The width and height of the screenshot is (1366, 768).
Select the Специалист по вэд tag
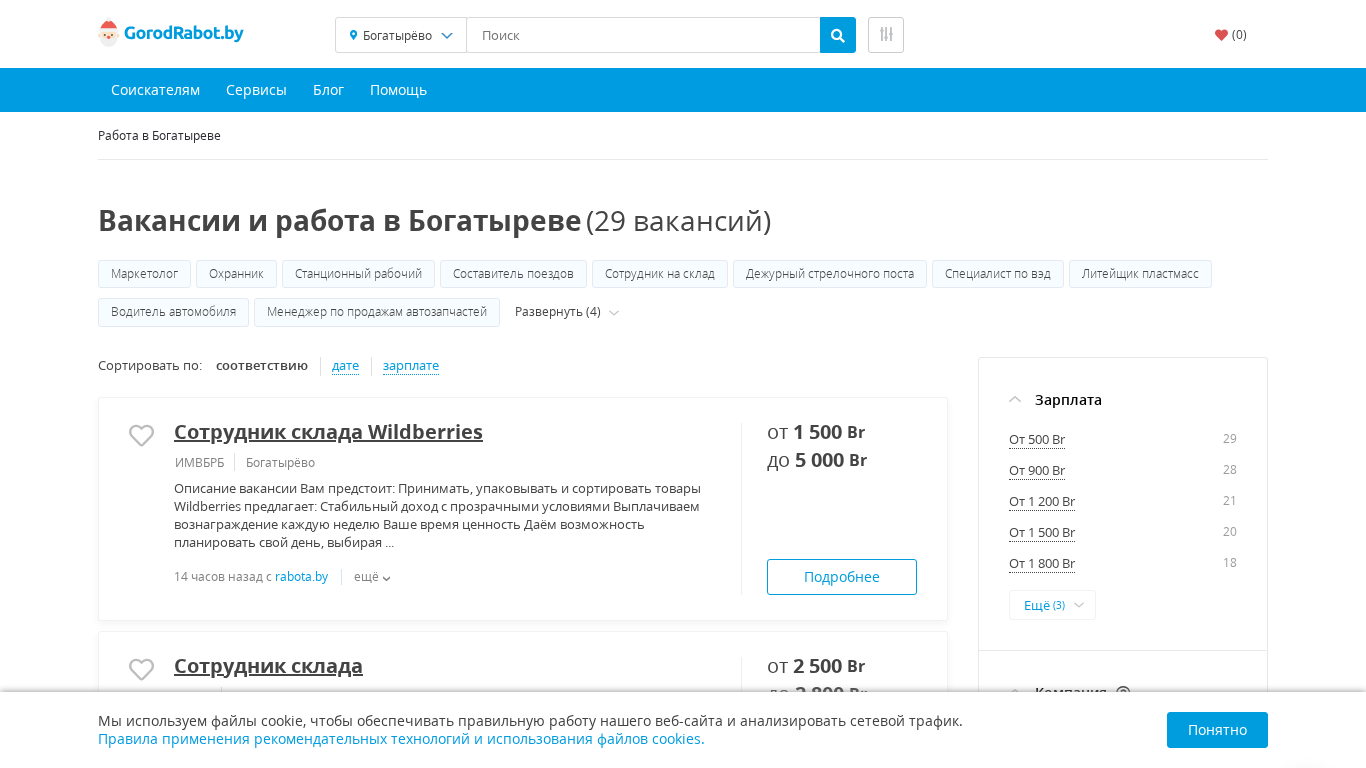click(x=998, y=274)
